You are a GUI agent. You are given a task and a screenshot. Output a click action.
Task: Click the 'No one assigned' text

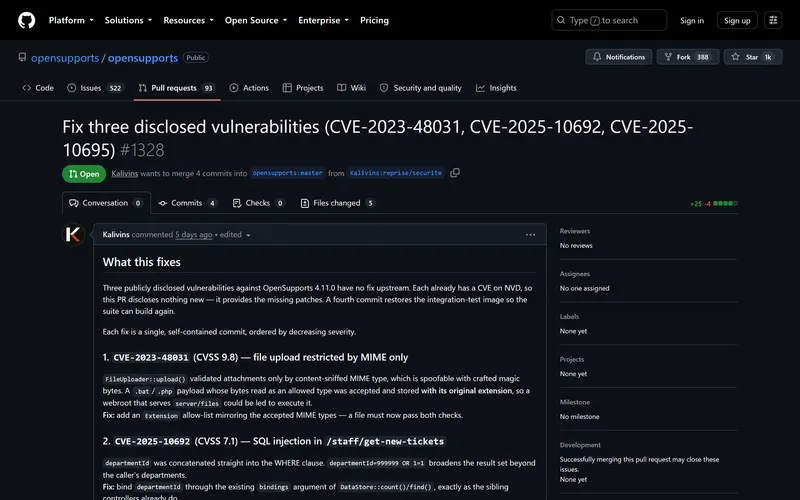pyautogui.click(x=584, y=288)
